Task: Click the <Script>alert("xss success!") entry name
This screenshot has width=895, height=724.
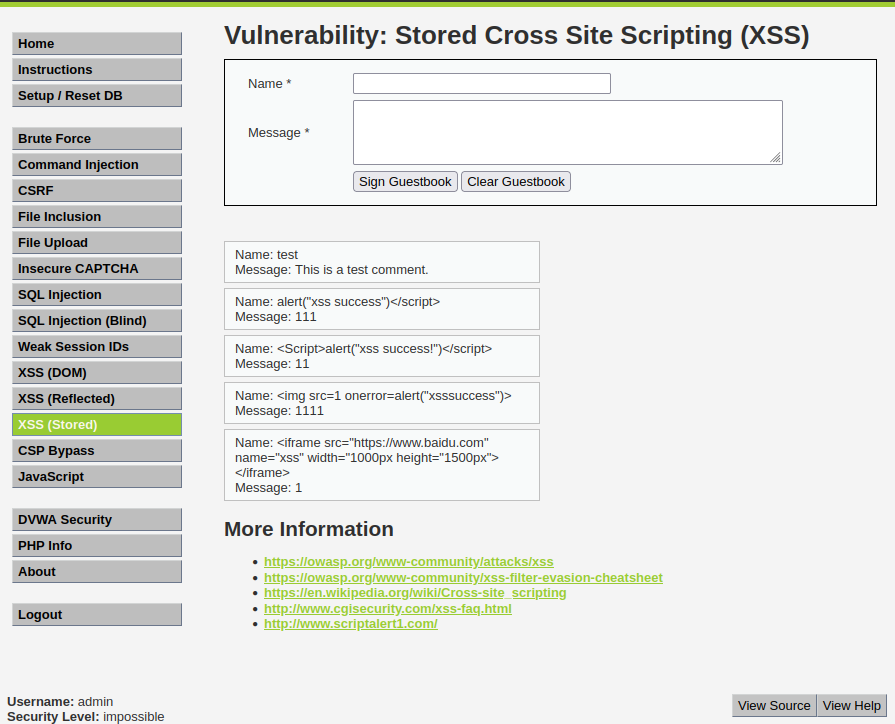Action: tap(364, 348)
